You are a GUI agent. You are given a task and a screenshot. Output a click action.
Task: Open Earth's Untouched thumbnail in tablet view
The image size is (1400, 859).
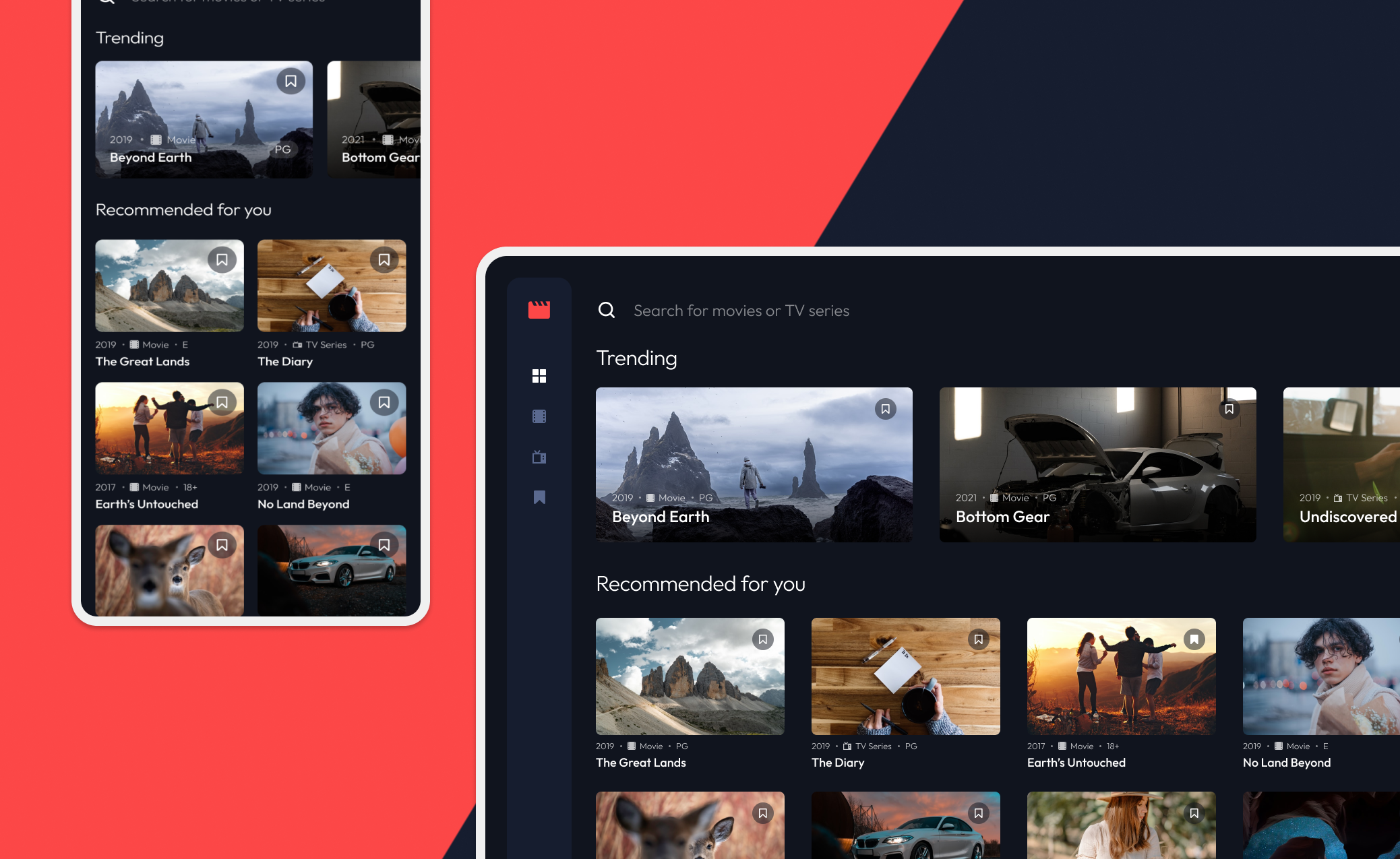pyautogui.click(x=1122, y=676)
